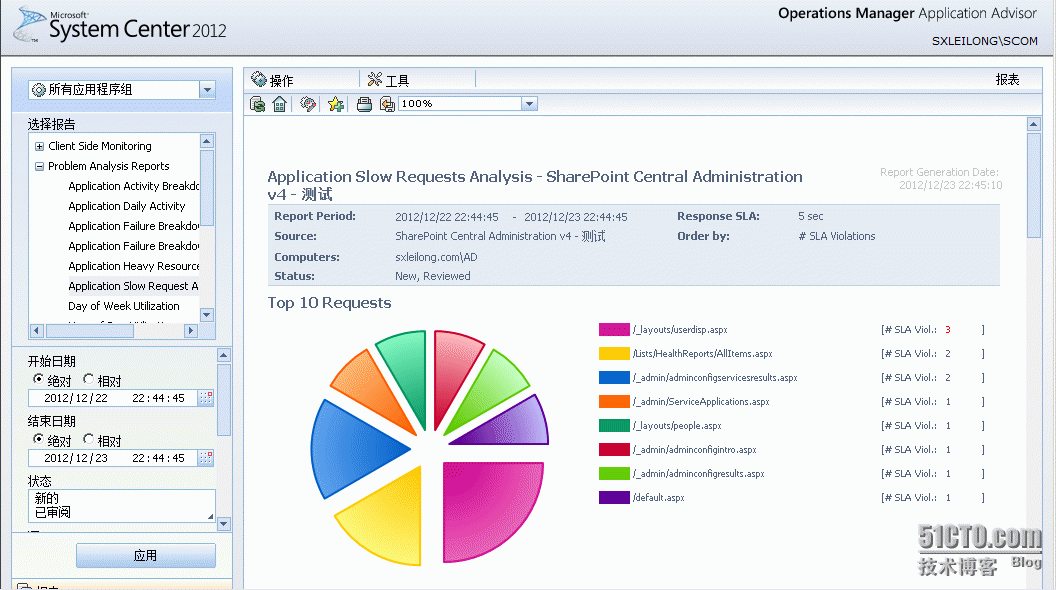Click computer name sxleilong.com\AD
This screenshot has height=590, width=1056.
436,257
